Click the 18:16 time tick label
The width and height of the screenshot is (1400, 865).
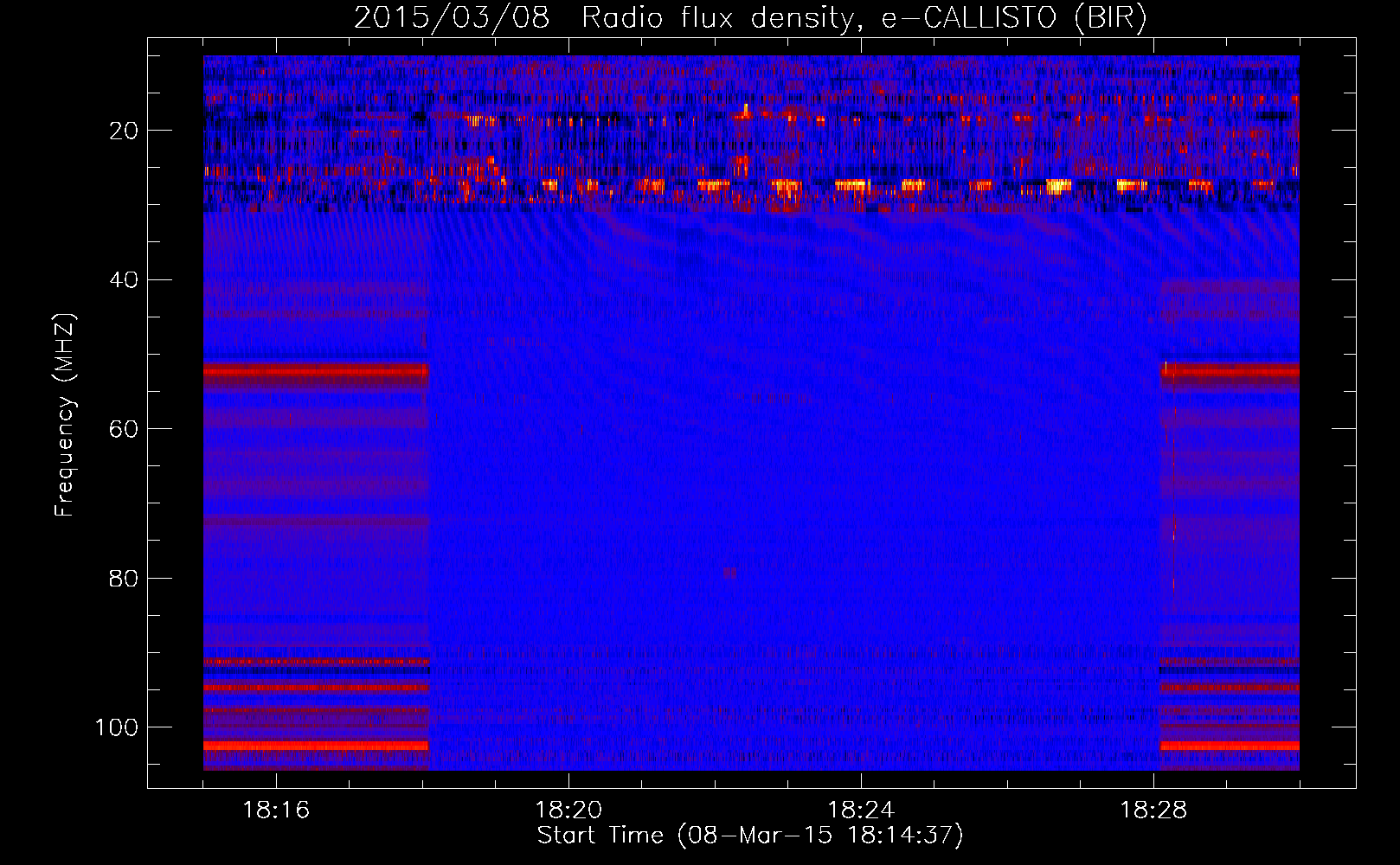pos(276,811)
